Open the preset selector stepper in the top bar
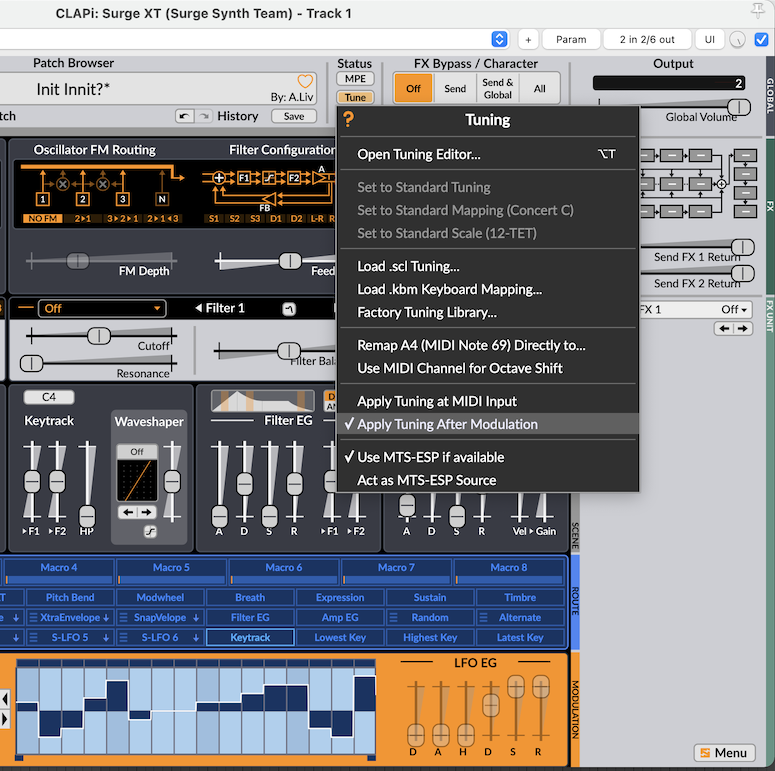This screenshot has width=775, height=771. click(x=500, y=40)
